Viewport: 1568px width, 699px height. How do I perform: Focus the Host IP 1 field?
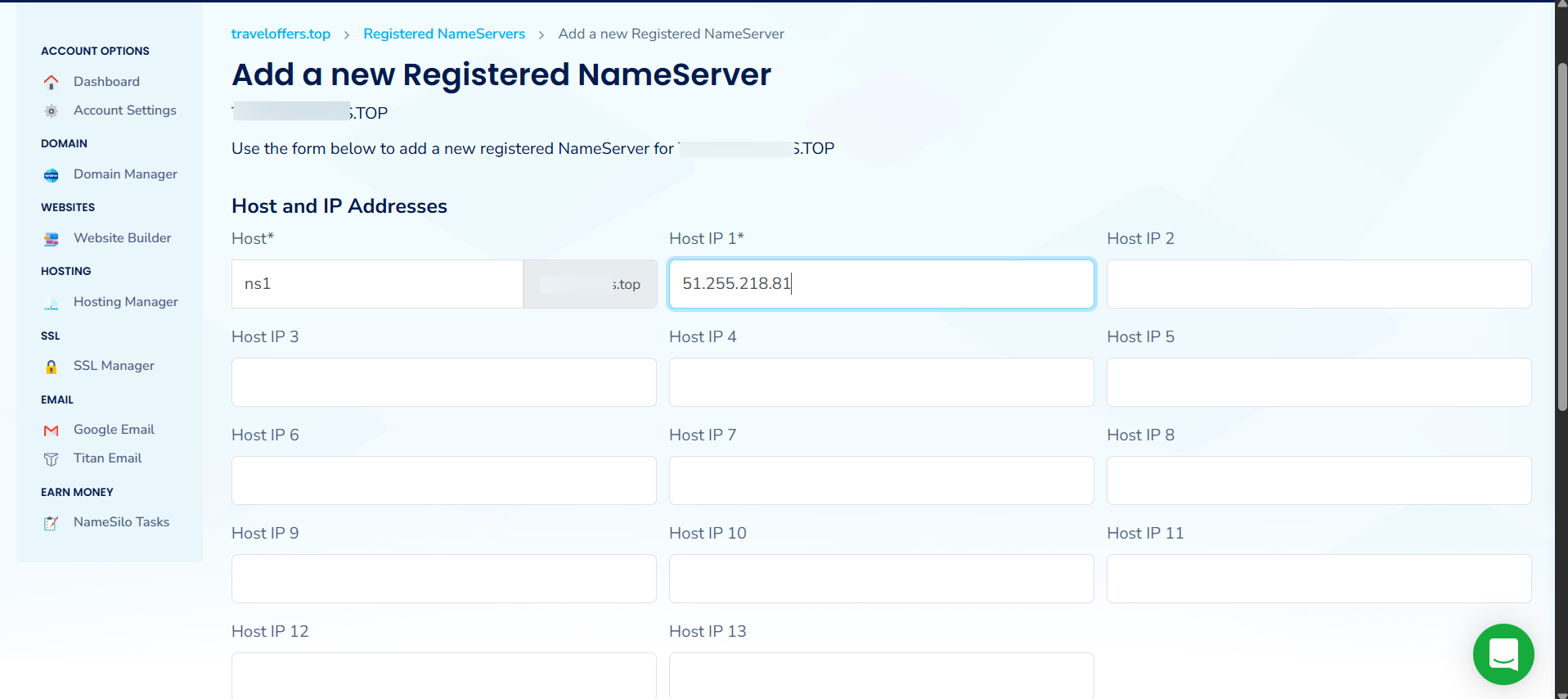pyautogui.click(x=882, y=284)
